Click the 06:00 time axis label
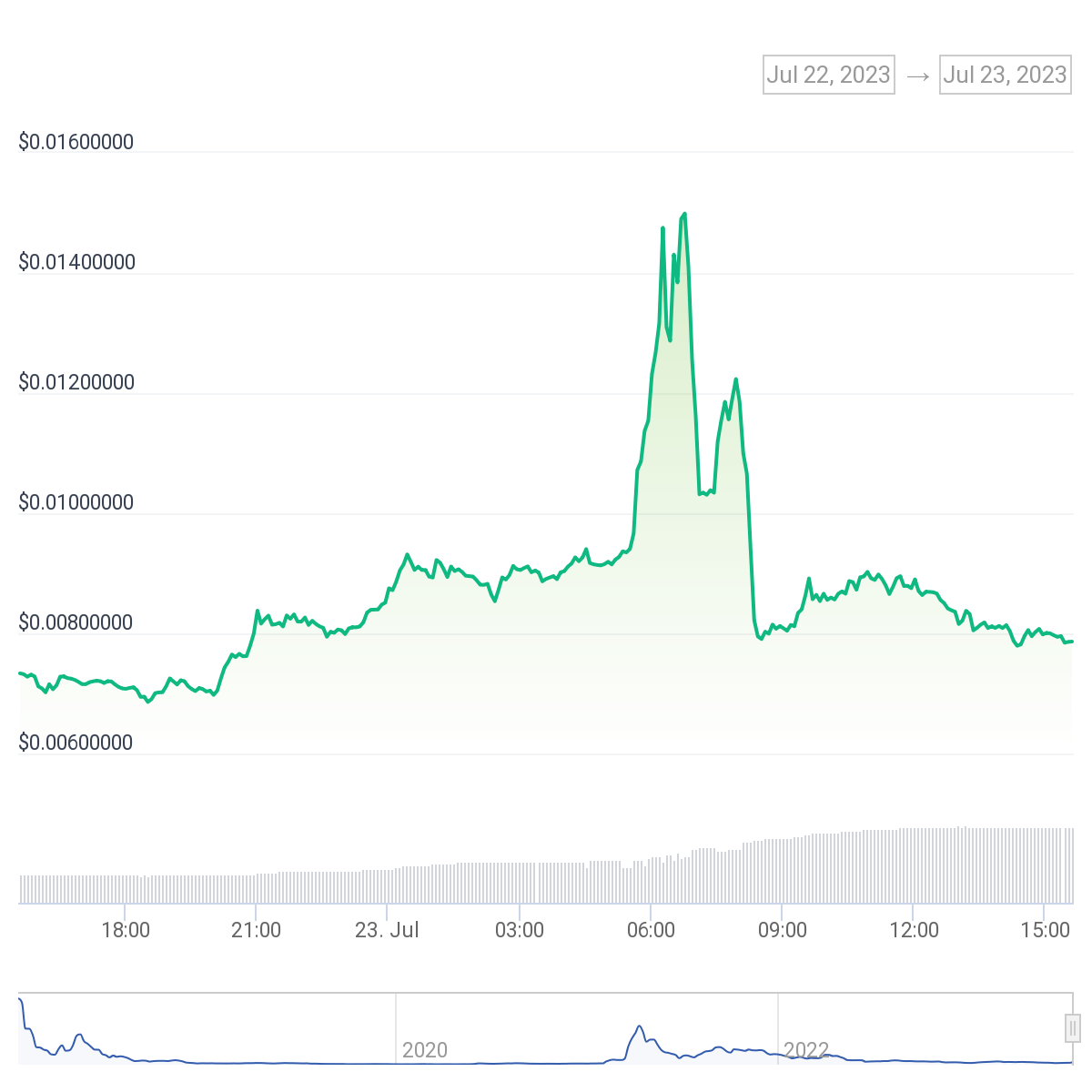The height and width of the screenshot is (1092, 1092). (x=652, y=930)
